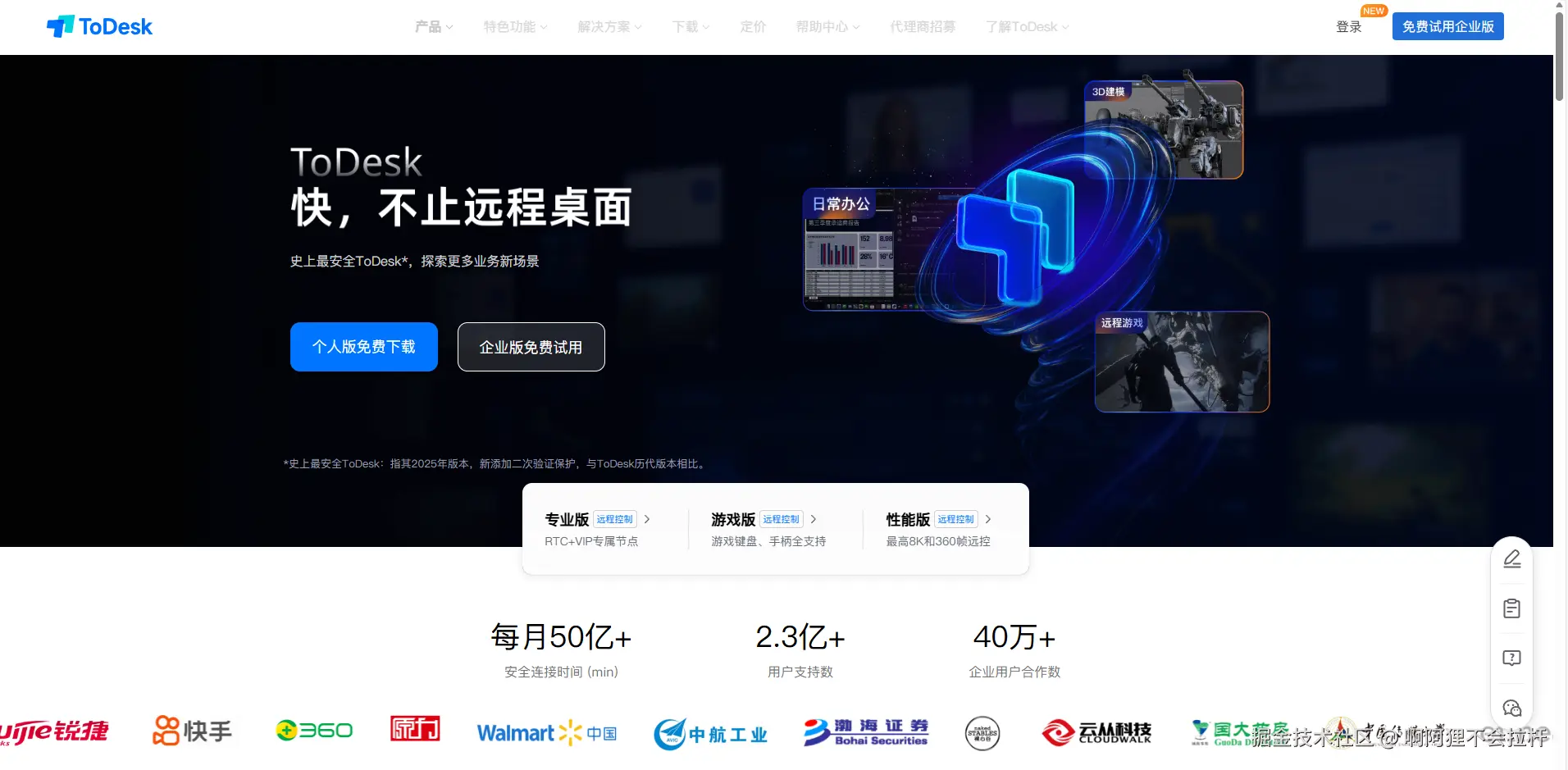Expand the 帮助中心 dropdown menu

(828, 27)
